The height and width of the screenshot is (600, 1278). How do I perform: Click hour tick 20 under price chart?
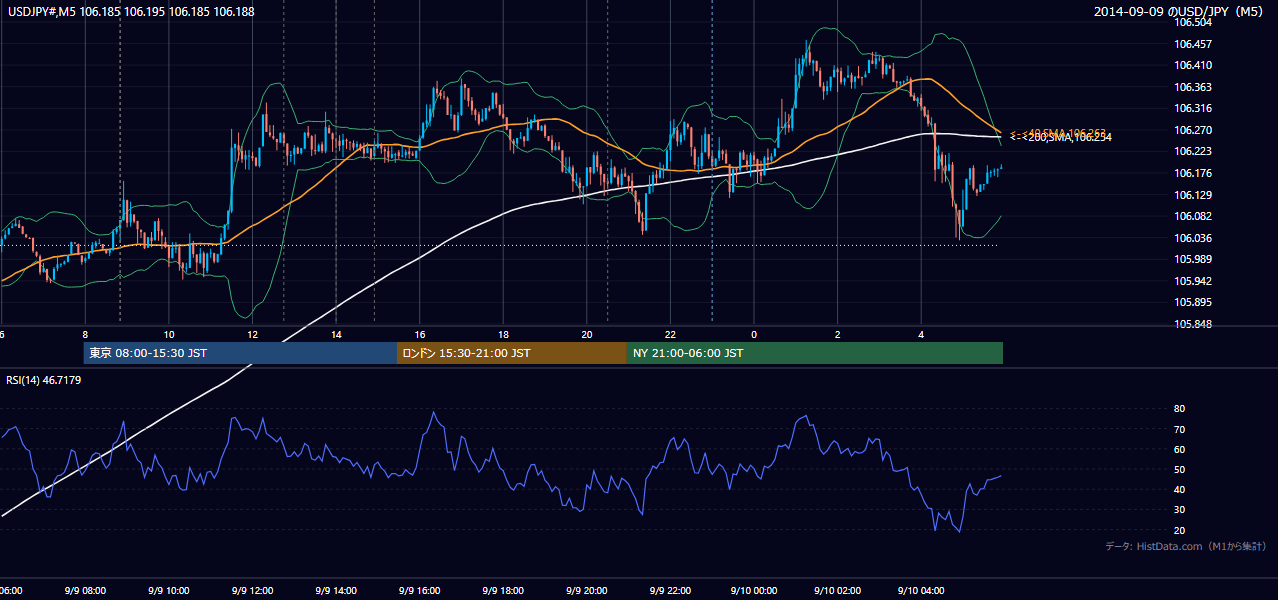point(588,335)
